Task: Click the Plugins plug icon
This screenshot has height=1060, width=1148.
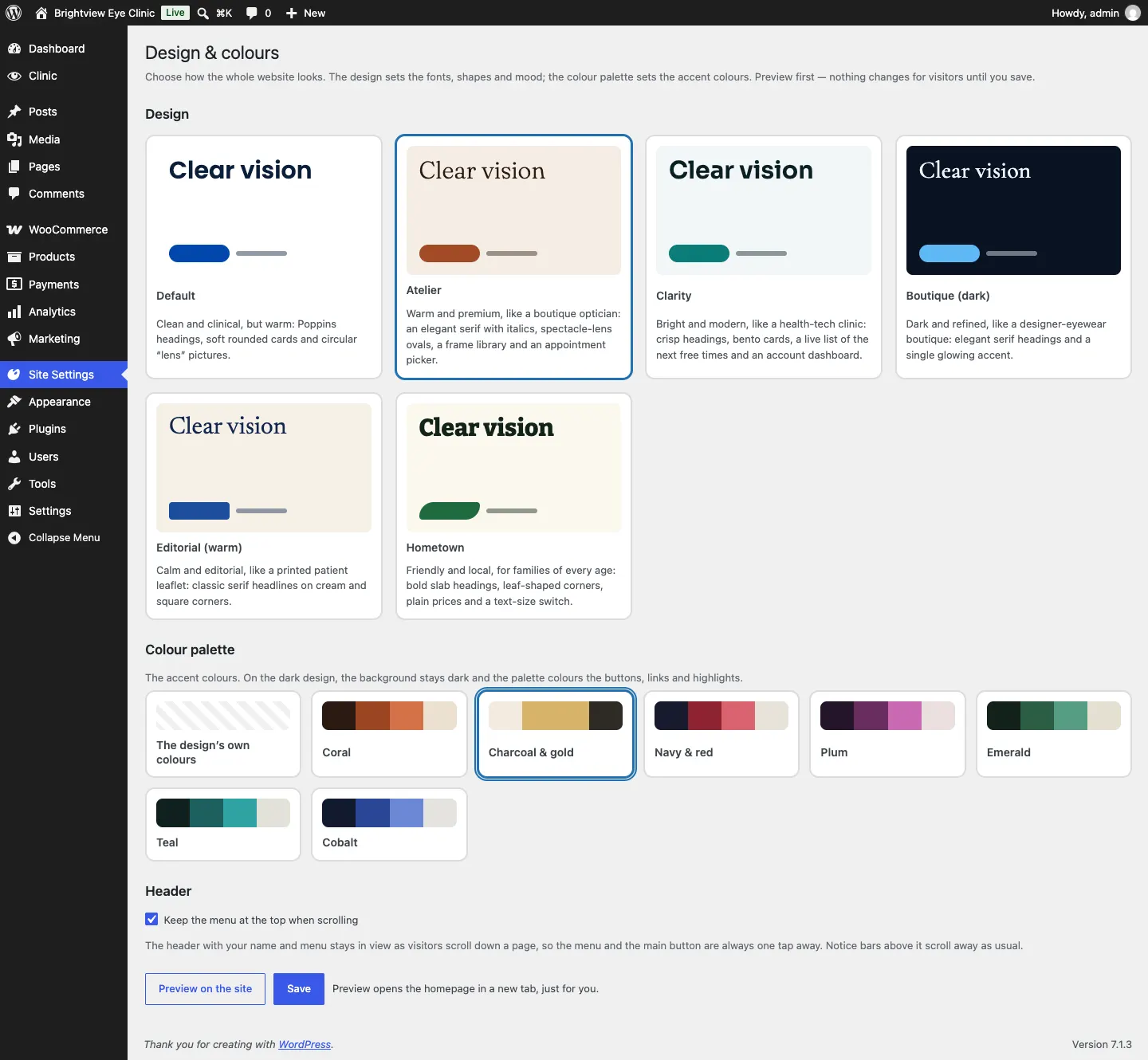Action: pos(14,429)
